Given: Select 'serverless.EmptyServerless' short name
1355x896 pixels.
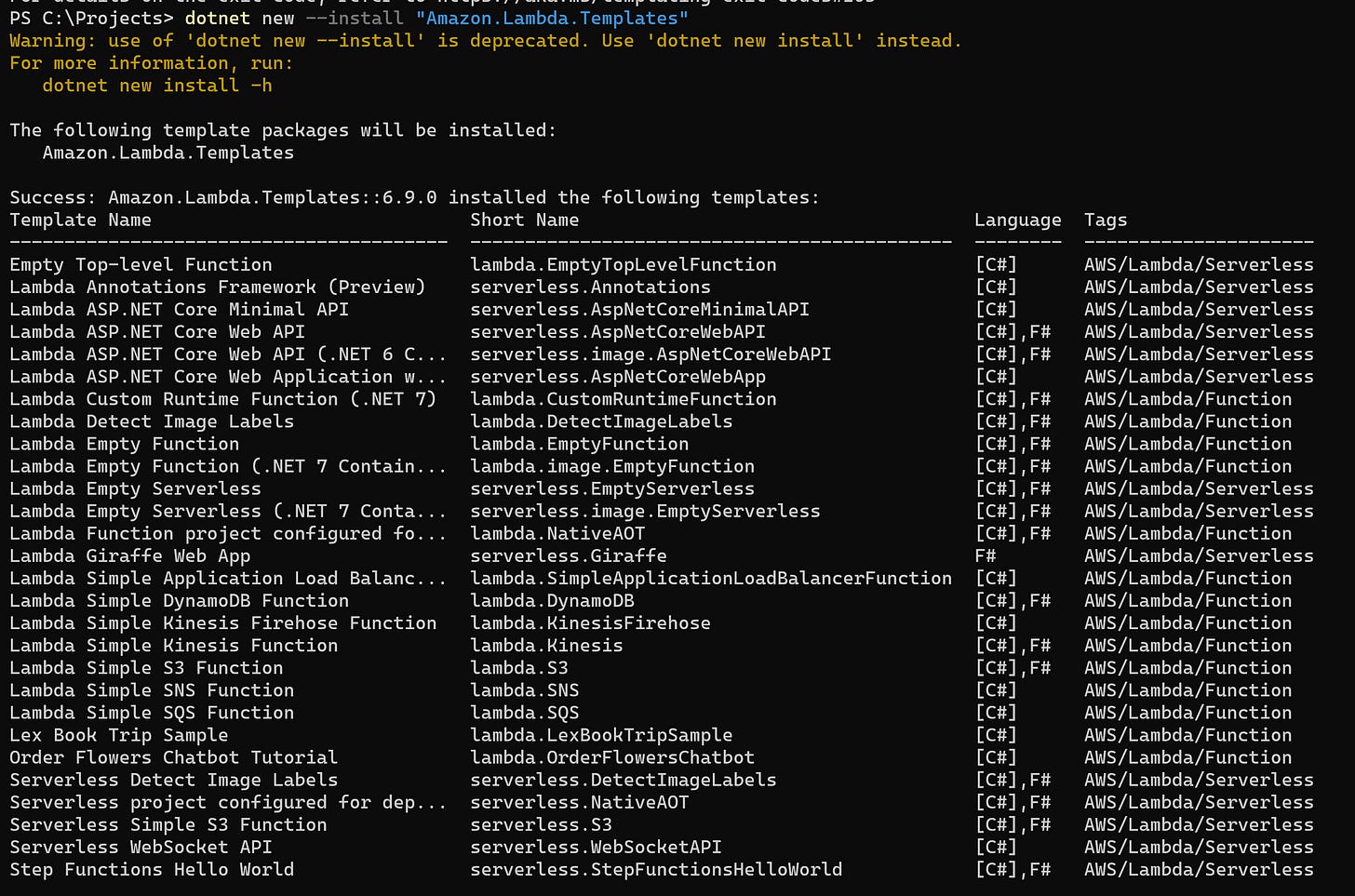Looking at the screenshot, I should point(612,488).
